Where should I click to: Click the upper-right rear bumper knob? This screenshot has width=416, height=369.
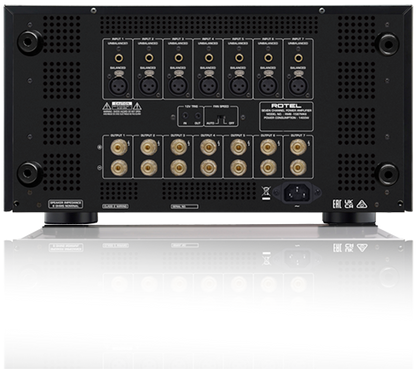tap(388, 44)
